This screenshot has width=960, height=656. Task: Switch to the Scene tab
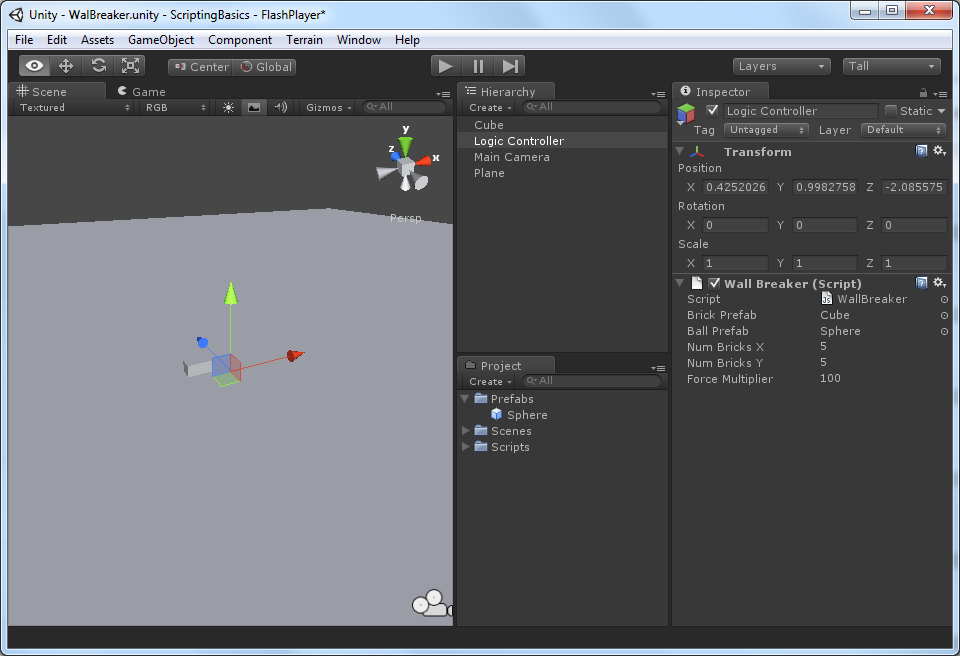tap(58, 91)
